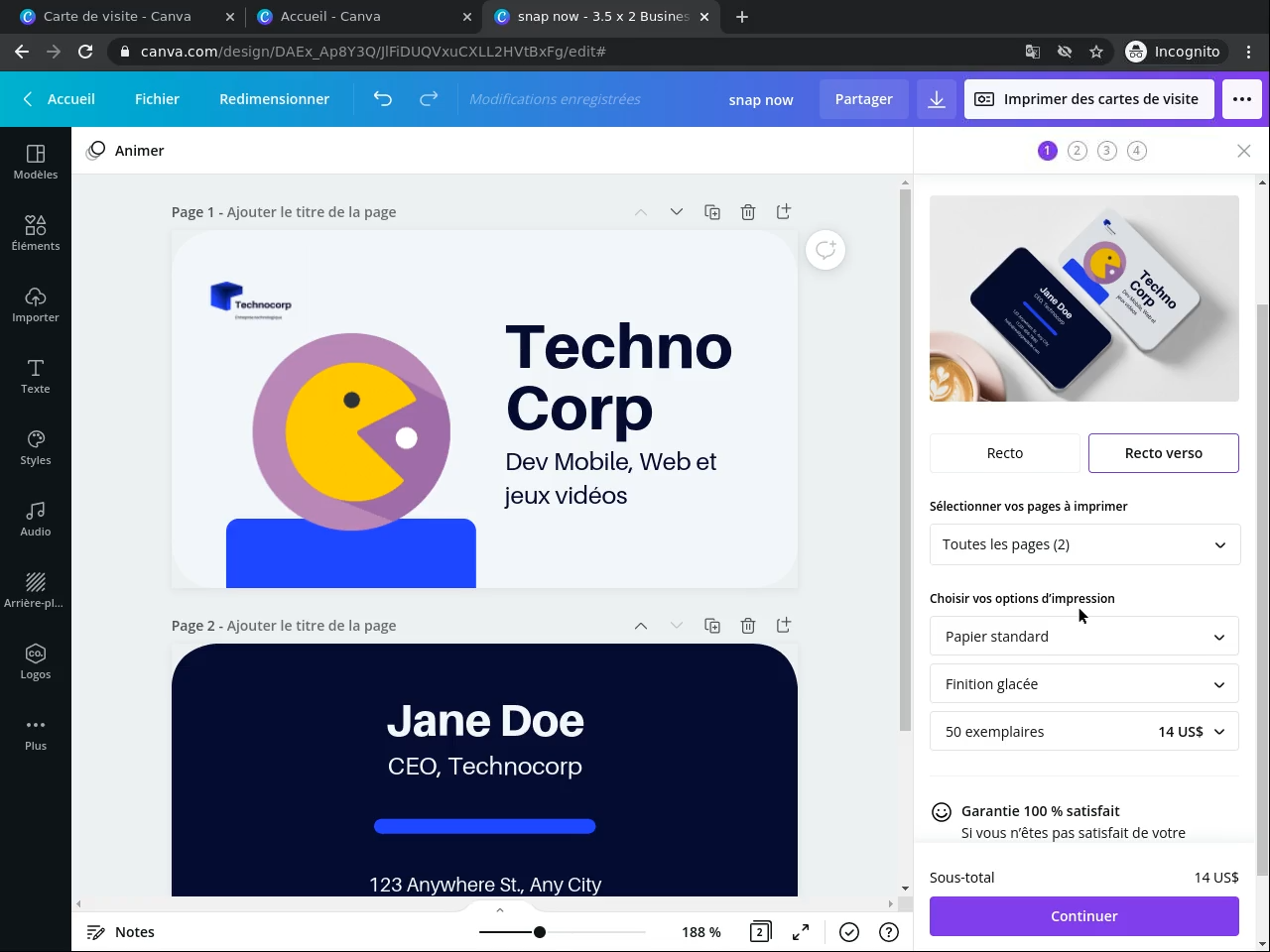Click the business card preview image
1270x952 pixels.
[x=1084, y=298]
